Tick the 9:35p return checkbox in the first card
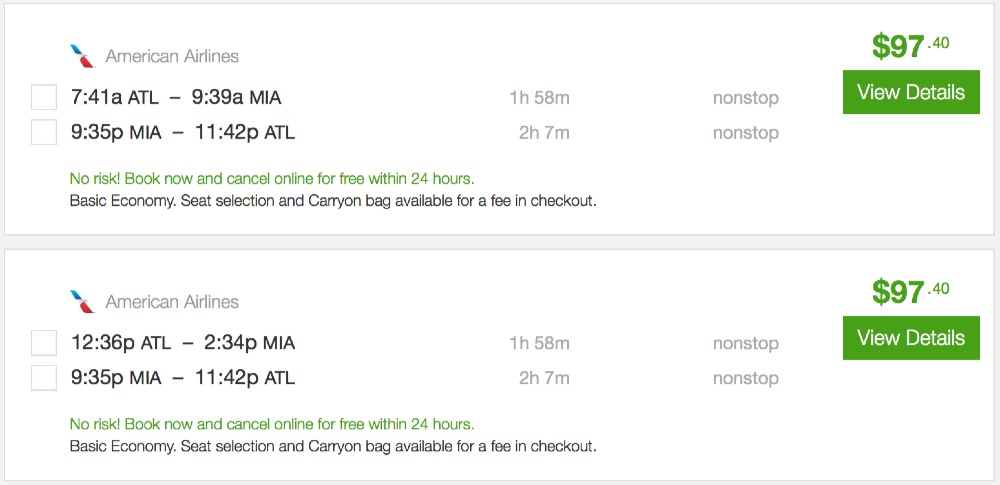The height and width of the screenshot is (485, 1000). pos(44,132)
